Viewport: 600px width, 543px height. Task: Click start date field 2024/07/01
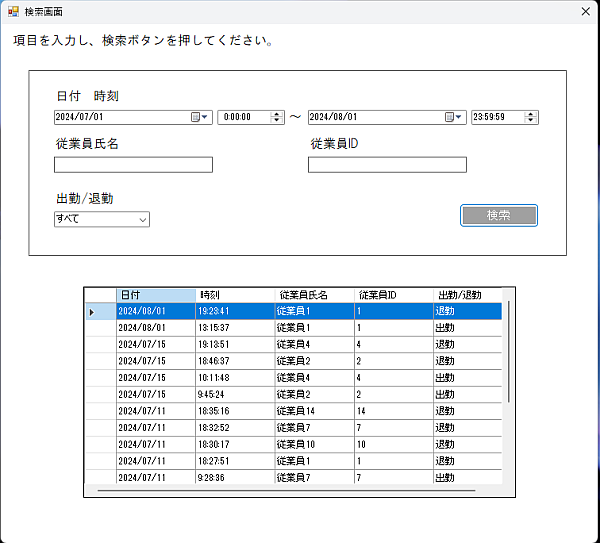tap(133, 117)
